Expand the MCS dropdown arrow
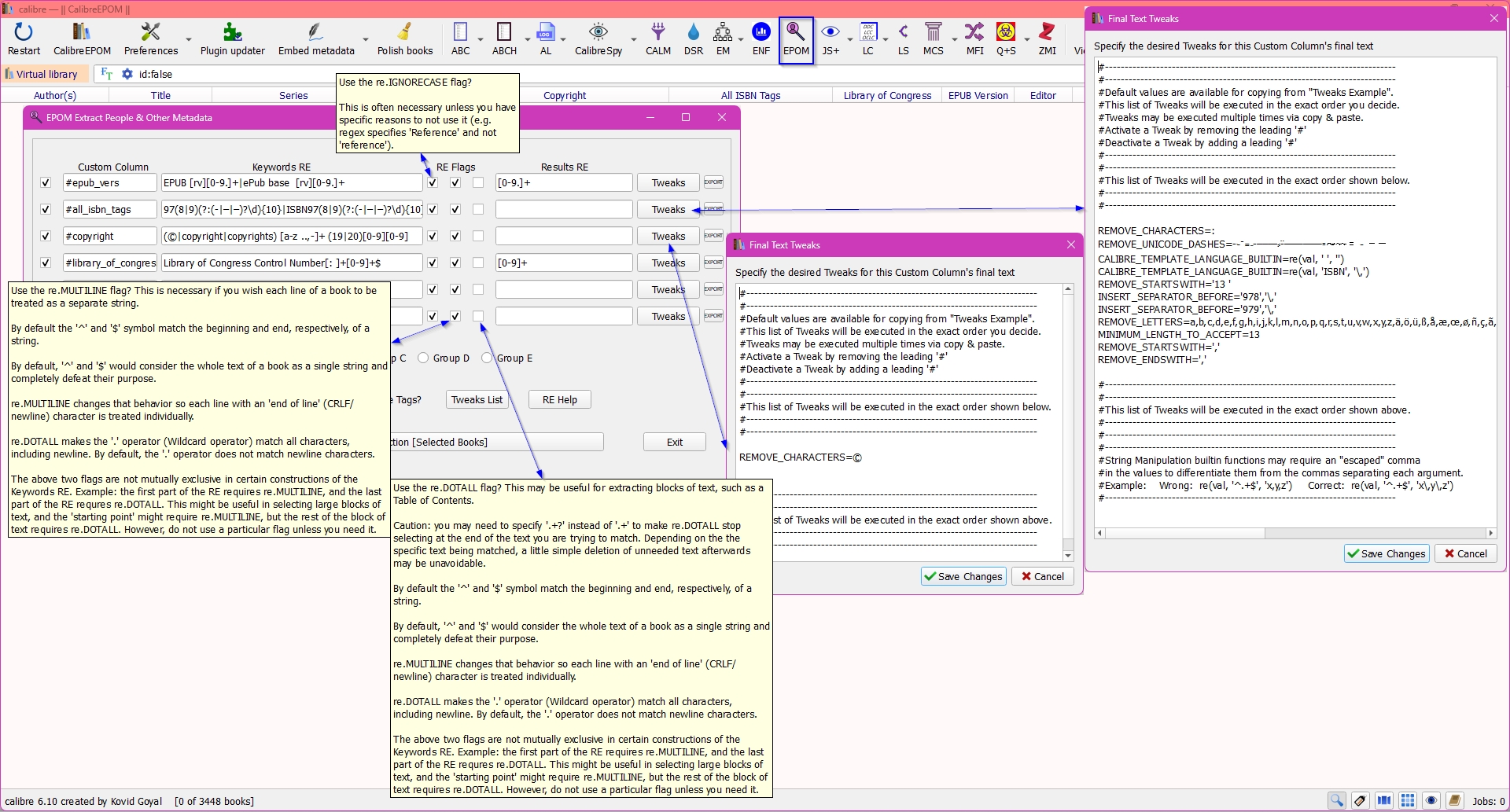 tap(955, 39)
